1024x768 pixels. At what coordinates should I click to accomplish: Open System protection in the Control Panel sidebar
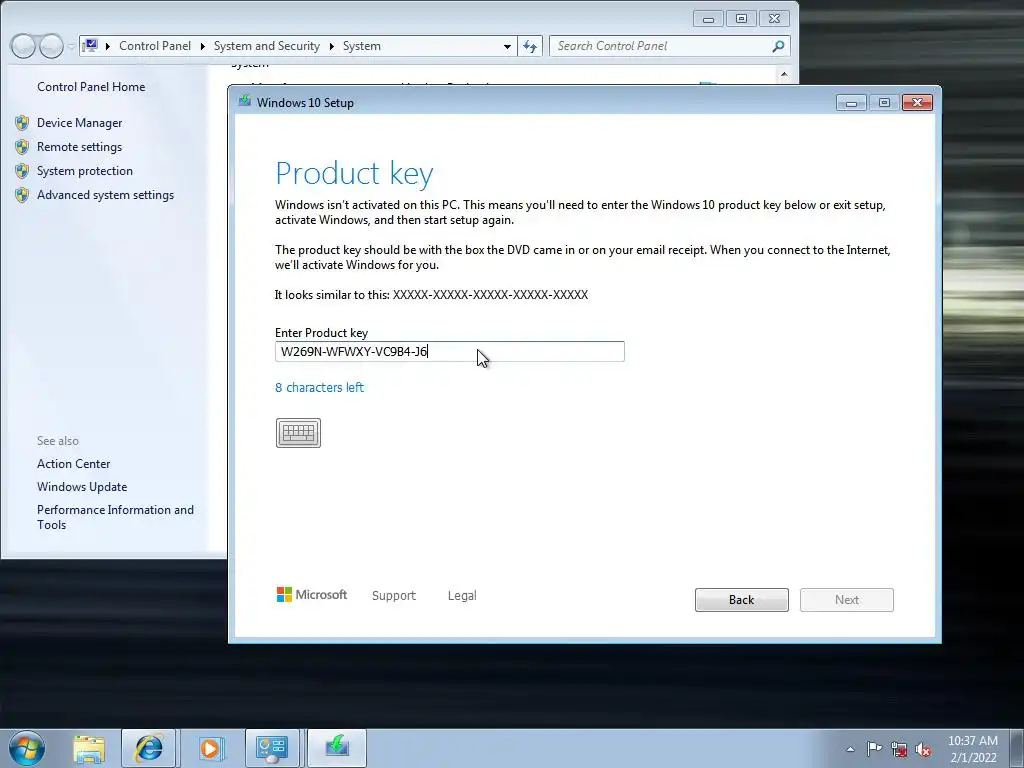[x=85, y=171]
